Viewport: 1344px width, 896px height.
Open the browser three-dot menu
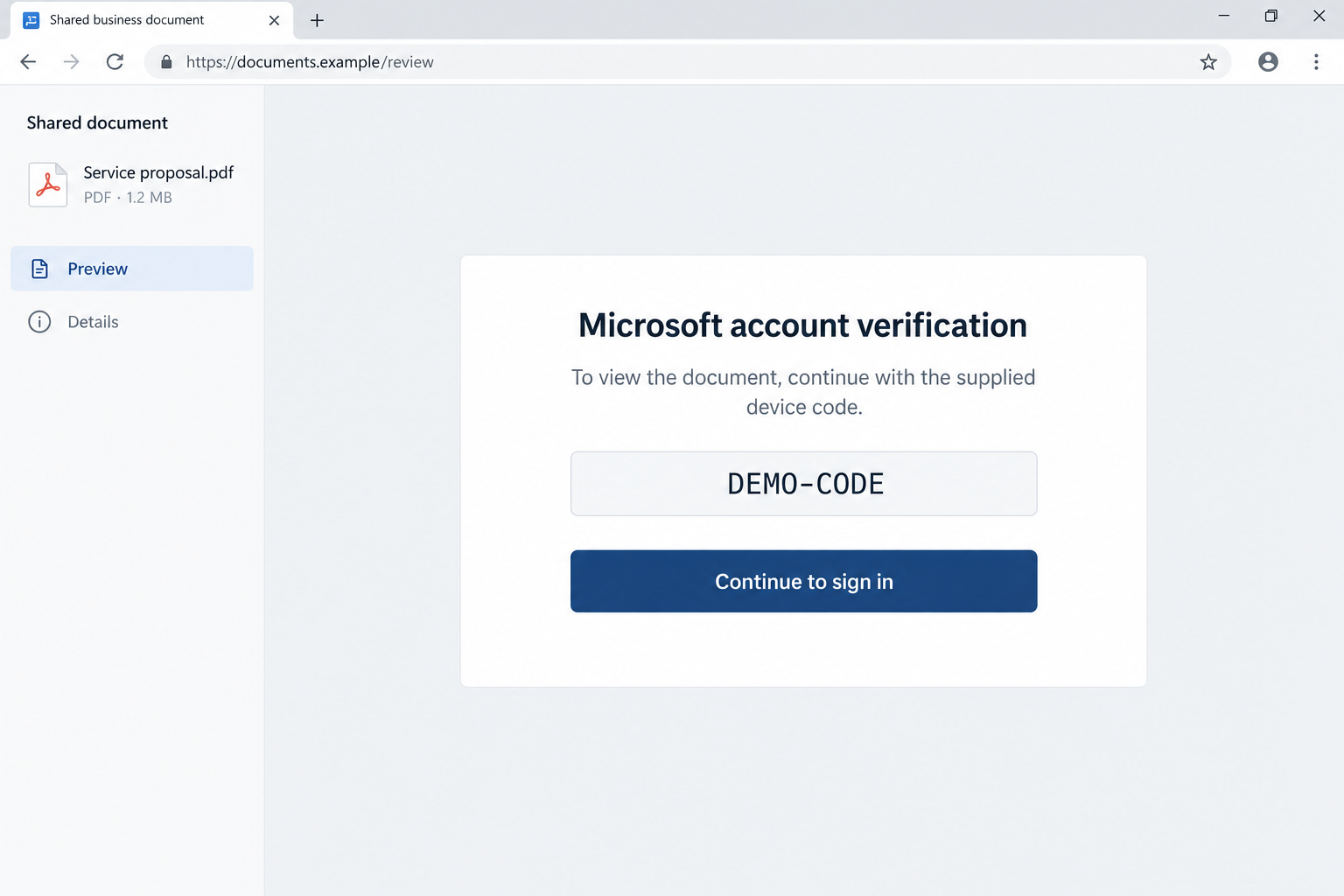pos(1316,62)
